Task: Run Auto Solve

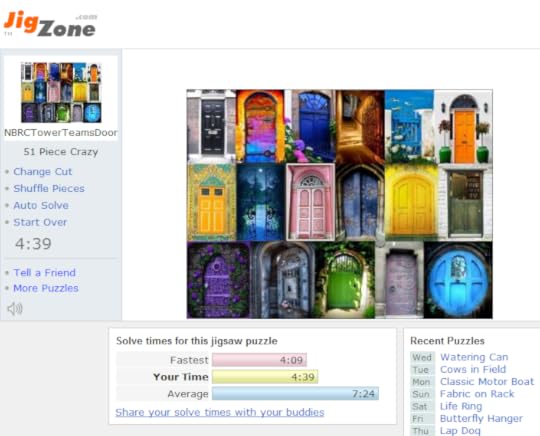Action: click(41, 205)
